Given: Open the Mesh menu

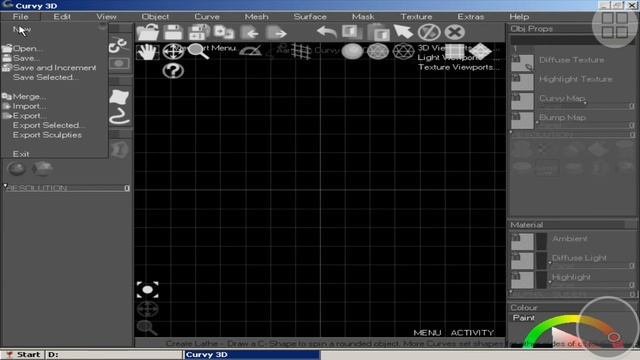Looking at the screenshot, I should 256,17.
